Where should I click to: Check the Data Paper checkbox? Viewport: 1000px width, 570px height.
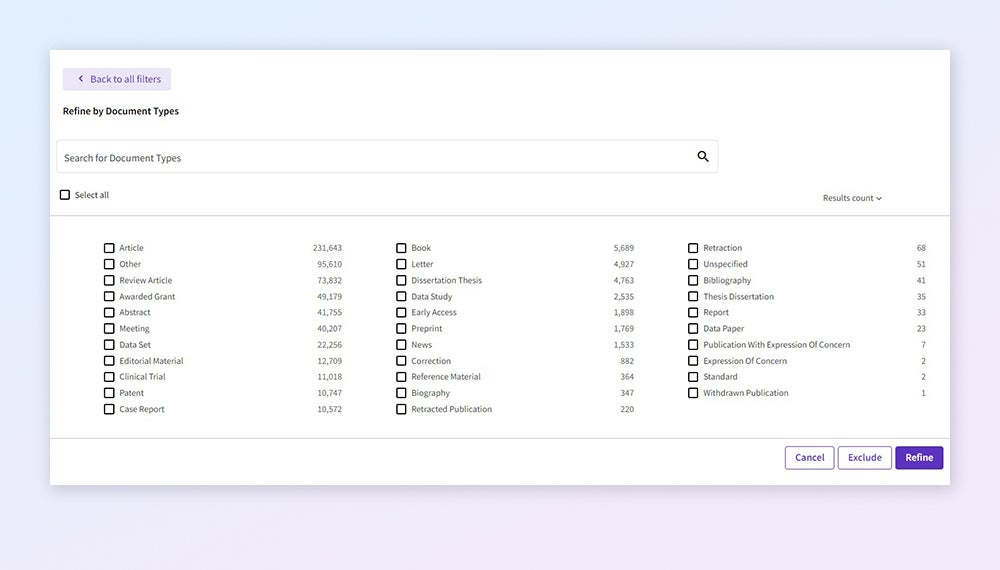click(693, 329)
